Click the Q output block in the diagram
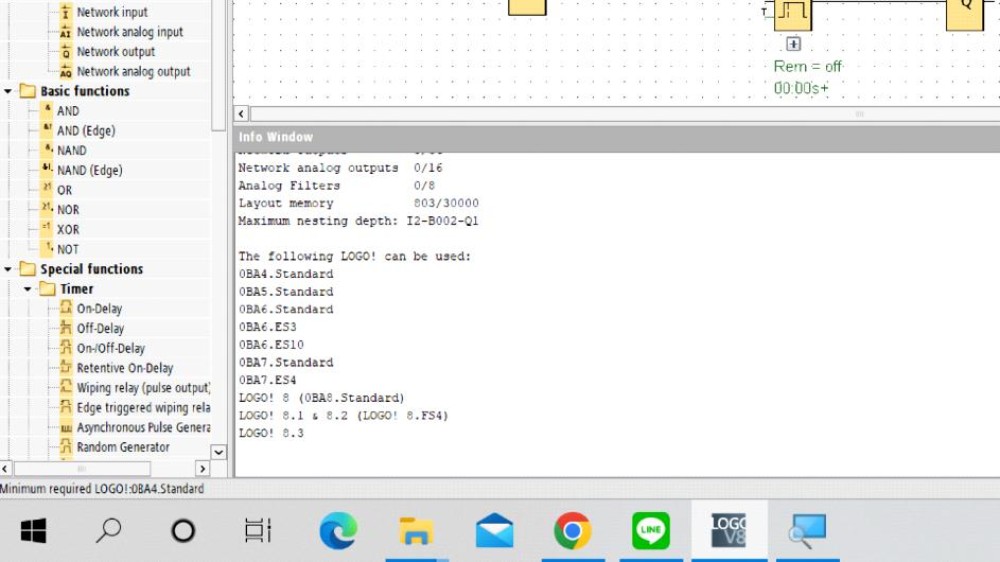This screenshot has width=1000, height=562. 964,15
